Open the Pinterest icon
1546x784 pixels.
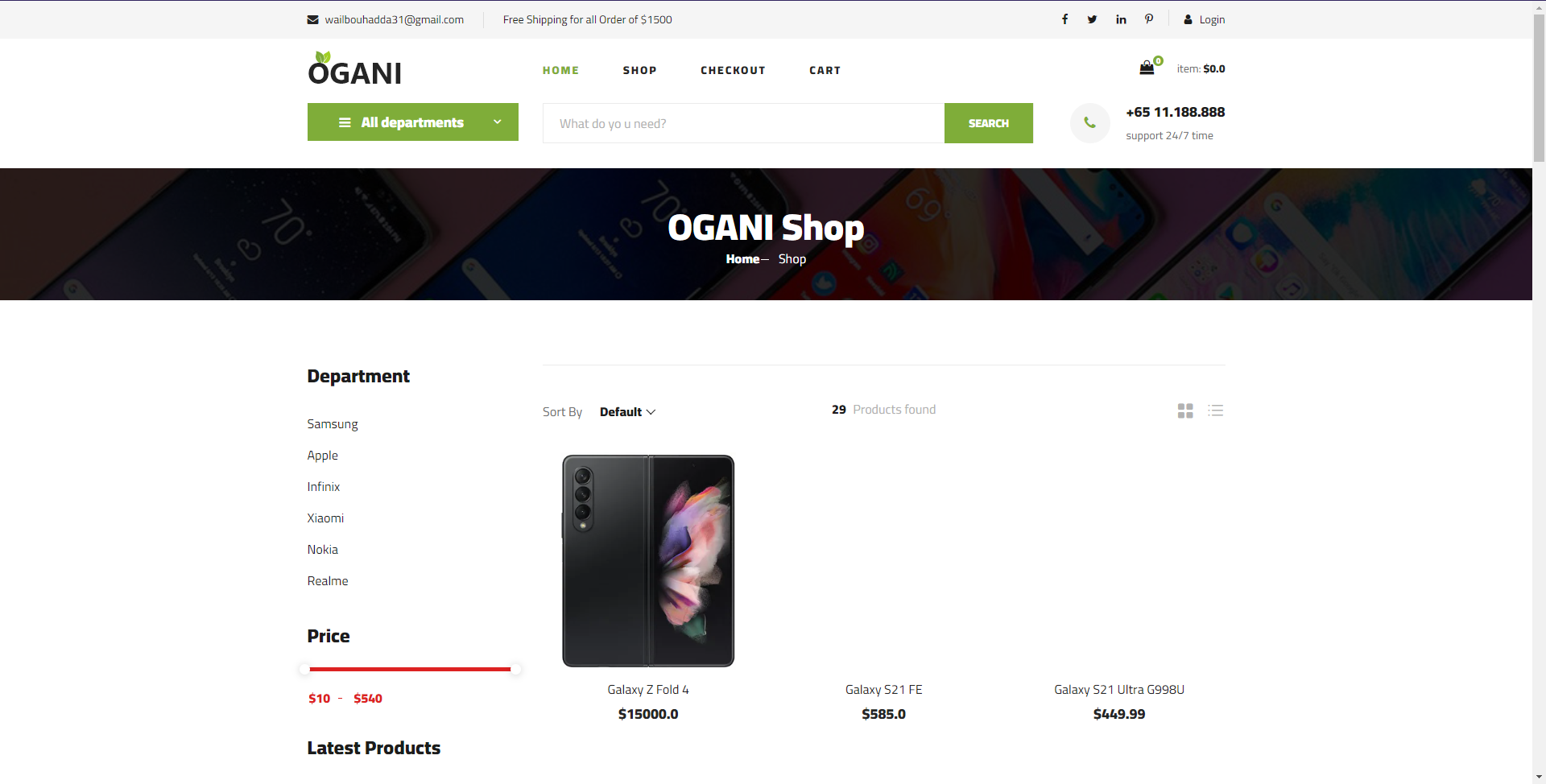(x=1149, y=19)
